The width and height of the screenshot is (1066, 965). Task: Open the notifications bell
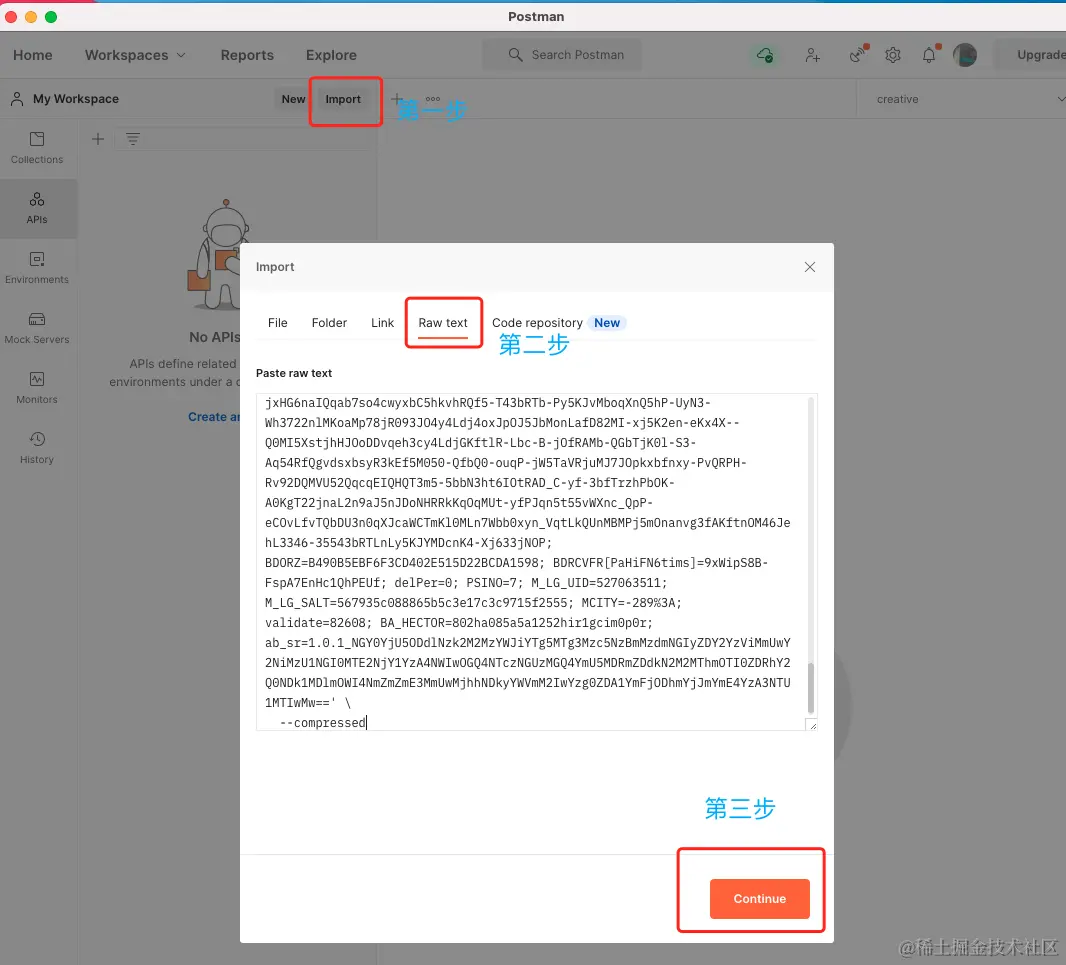(929, 54)
